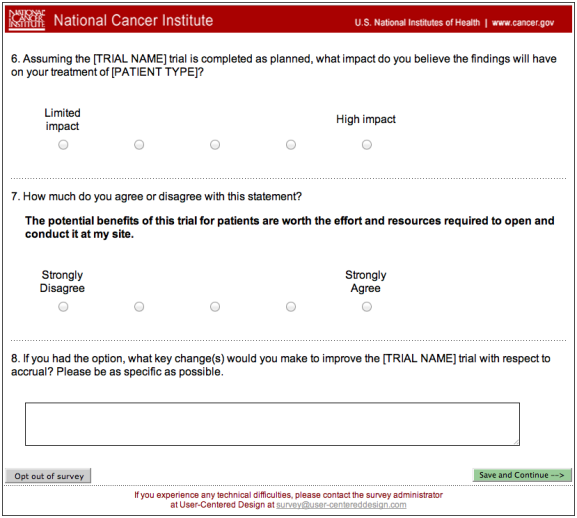
Task: Click question 7 'How much do you agree' text
Action: click(156, 196)
